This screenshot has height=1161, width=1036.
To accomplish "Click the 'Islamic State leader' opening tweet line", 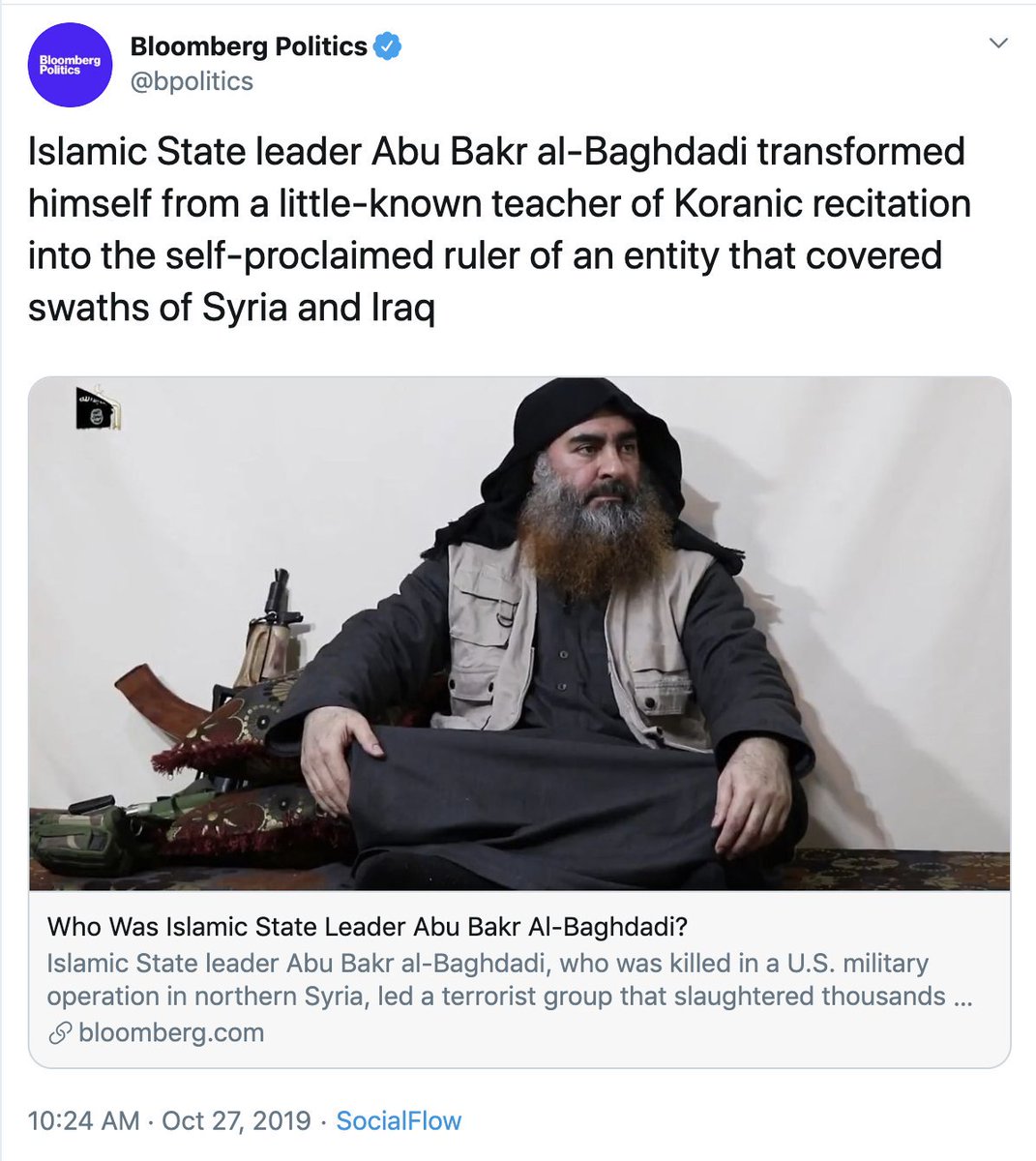I will coord(496,152).
